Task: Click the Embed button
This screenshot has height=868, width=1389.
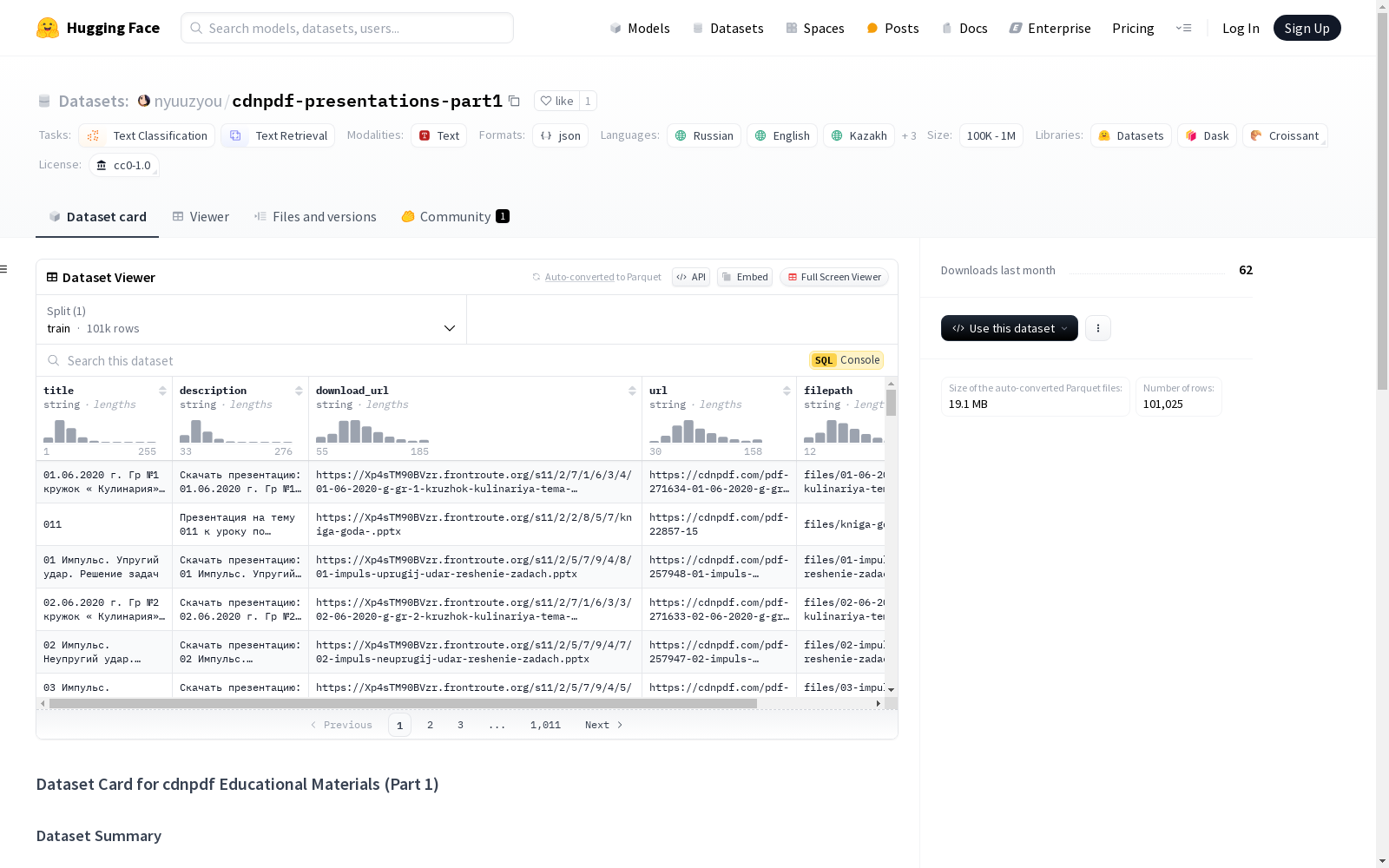Action: pos(745,277)
